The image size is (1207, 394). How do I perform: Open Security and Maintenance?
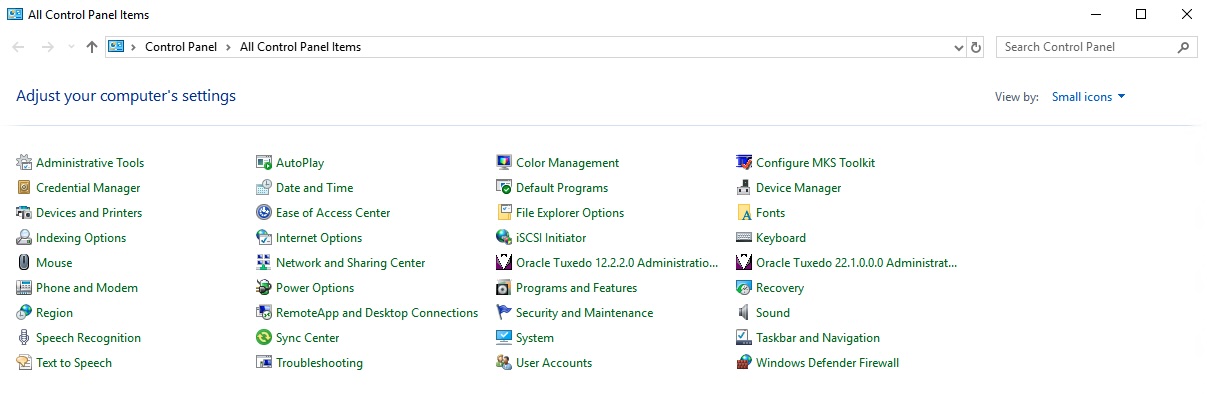click(584, 313)
